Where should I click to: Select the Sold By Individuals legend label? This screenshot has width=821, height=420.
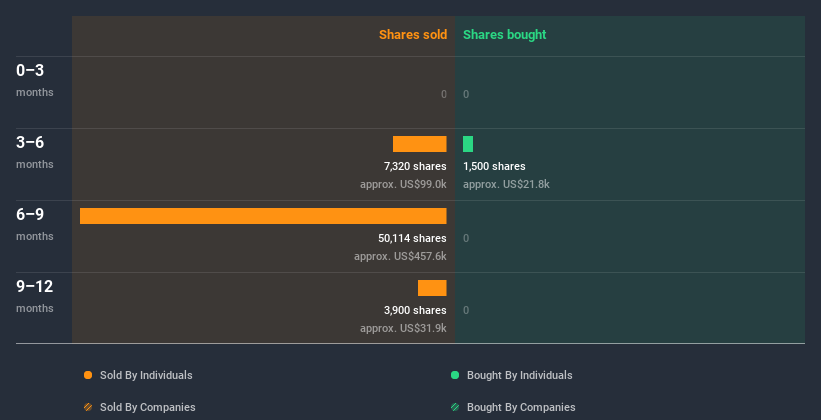(x=146, y=375)
